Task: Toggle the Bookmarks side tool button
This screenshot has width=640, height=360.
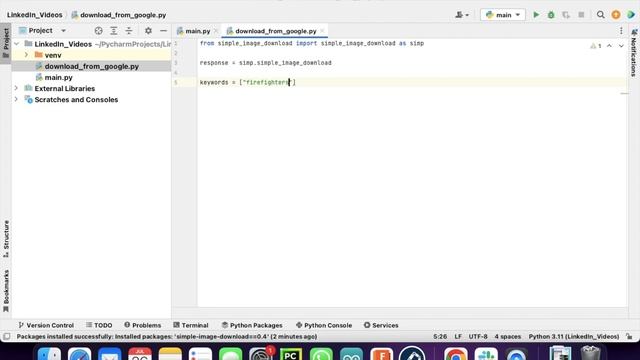Action: pyautogui.click(x=6, y=291)
